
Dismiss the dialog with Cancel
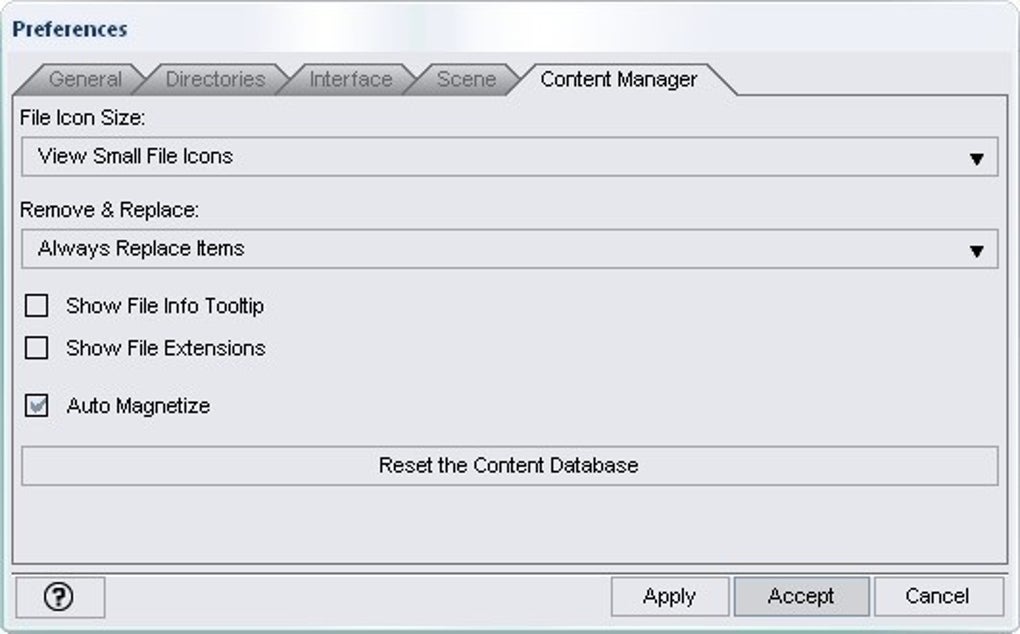point(937,597)
